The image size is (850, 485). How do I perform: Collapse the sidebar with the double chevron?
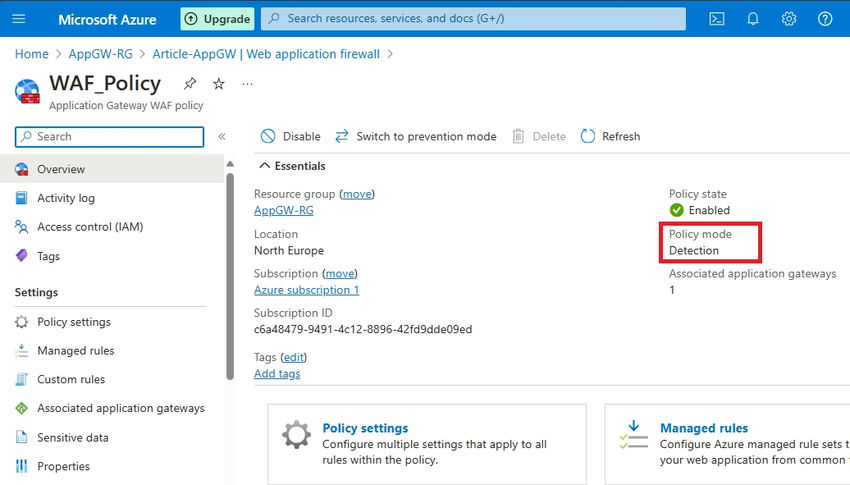[x=222, y=137]
